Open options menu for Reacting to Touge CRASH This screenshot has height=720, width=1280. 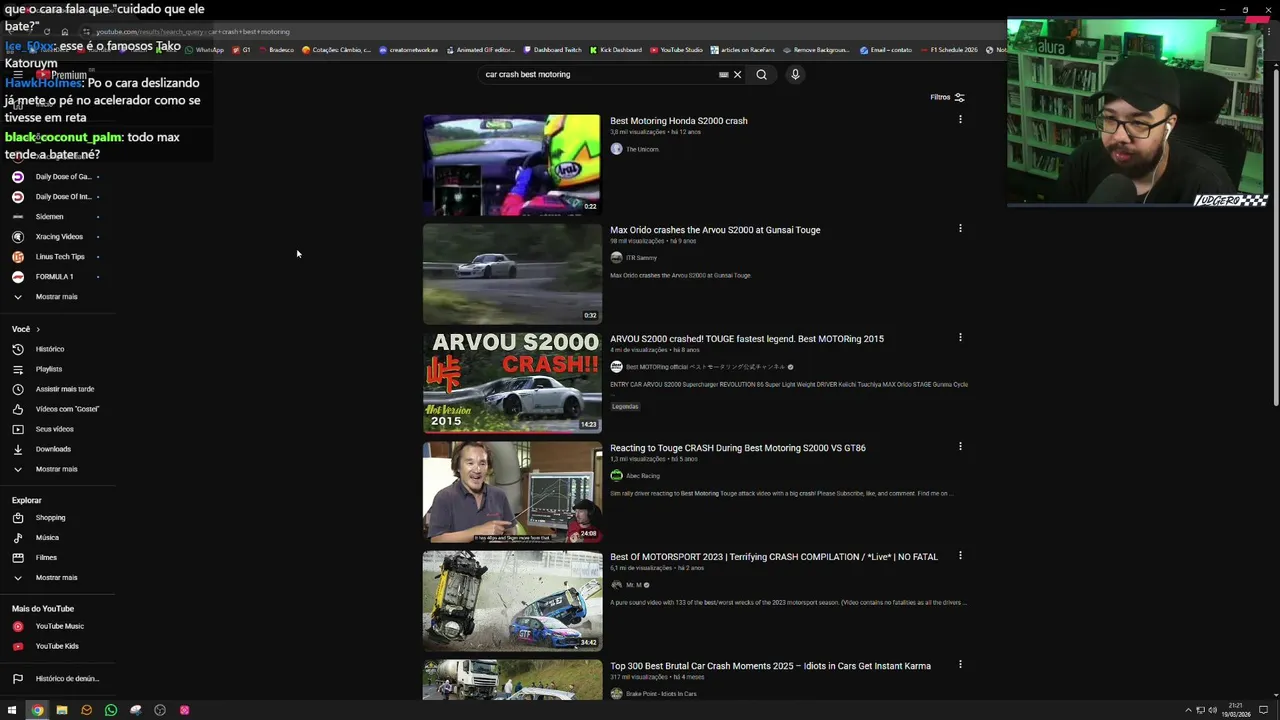(x=960, y=446)
